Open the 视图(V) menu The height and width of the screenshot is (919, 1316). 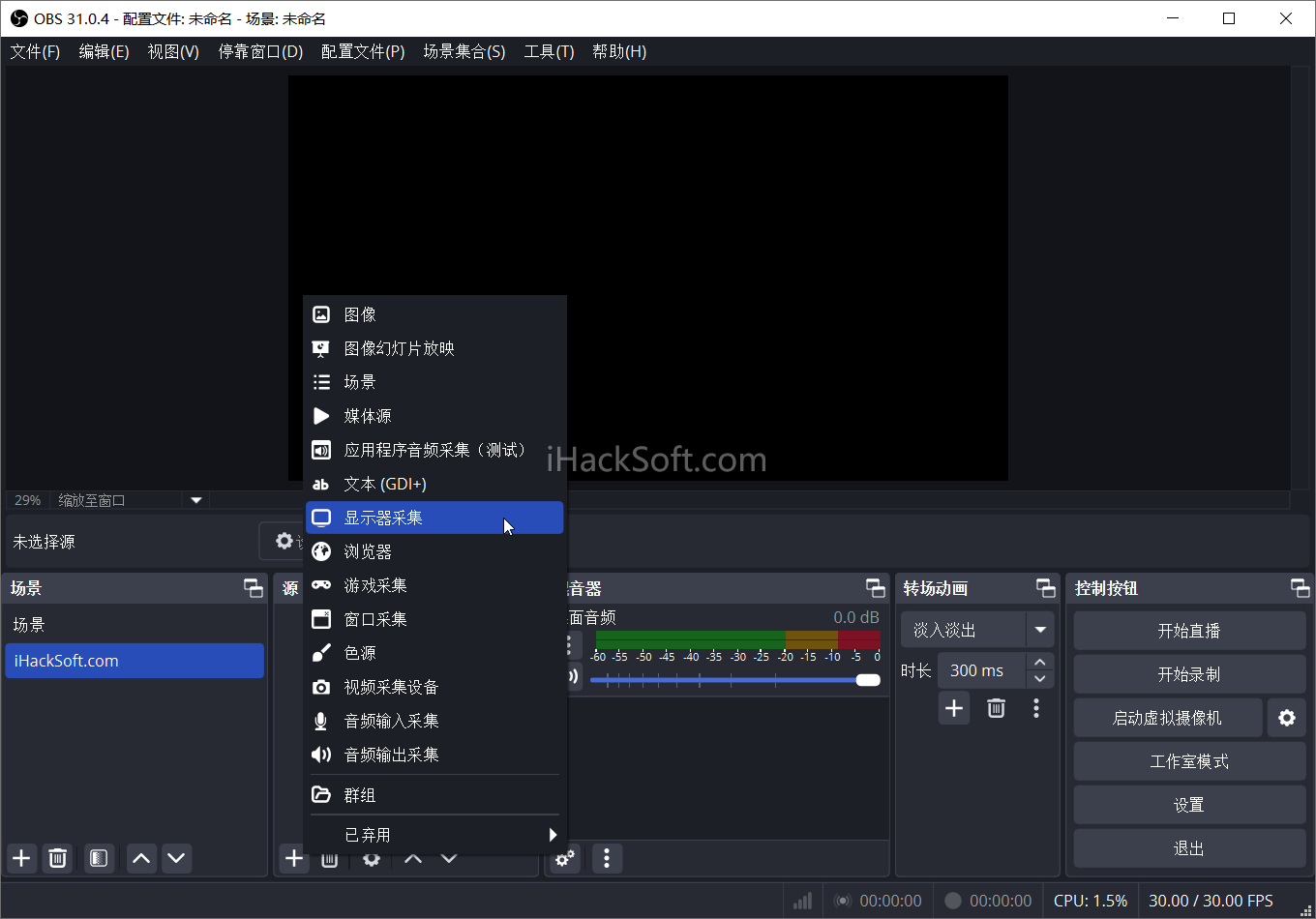pyautogui.click(x=173, y=51)
